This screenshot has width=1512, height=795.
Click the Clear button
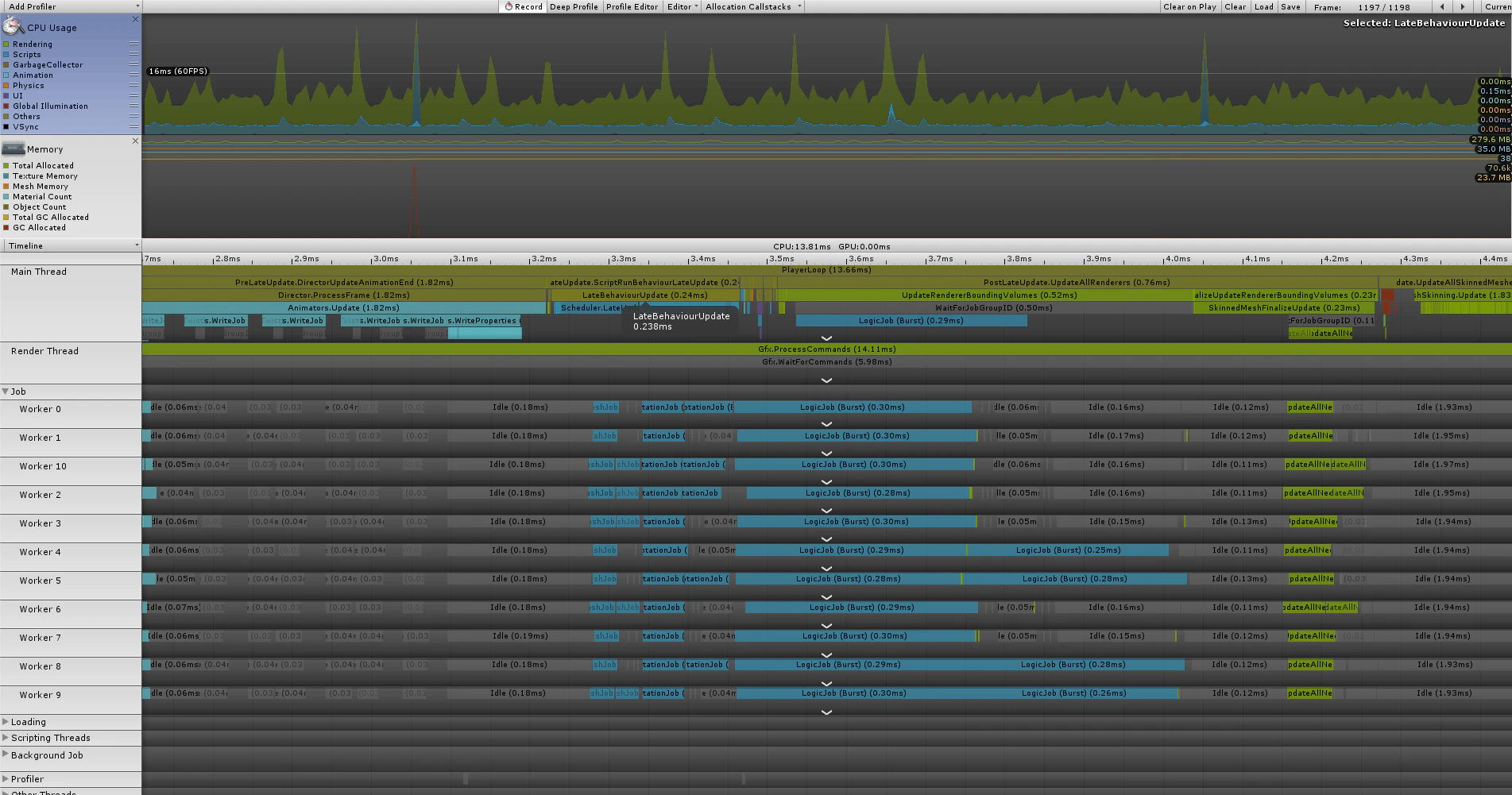pos(1236,6)
